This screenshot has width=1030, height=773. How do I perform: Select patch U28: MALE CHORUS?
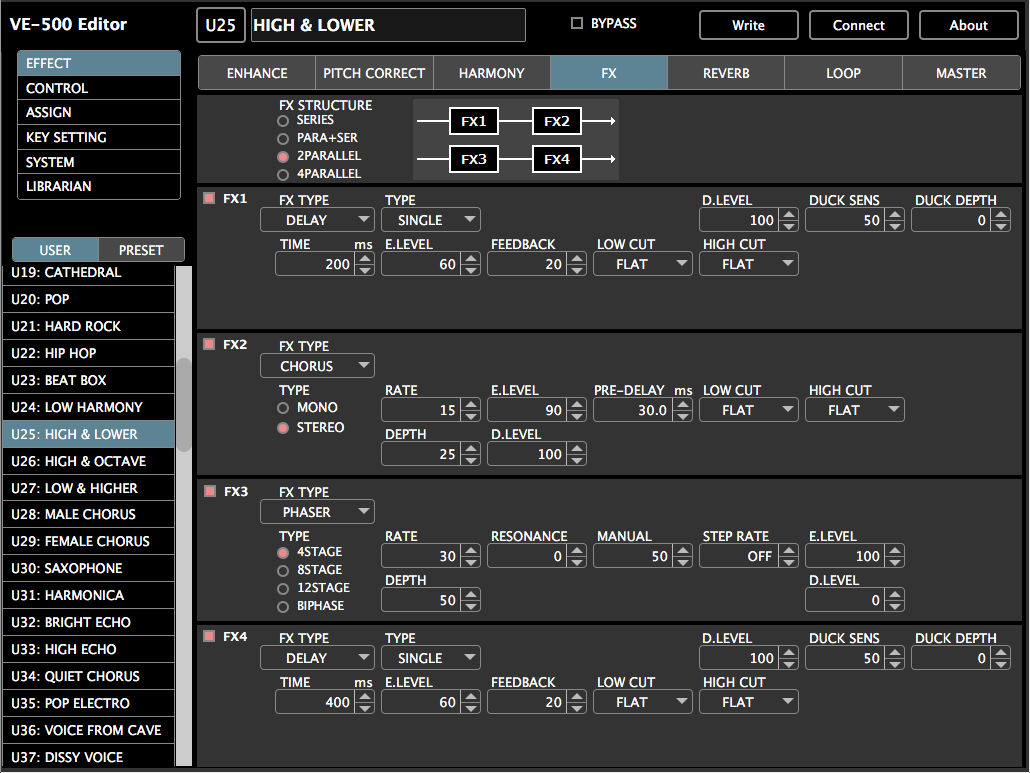pos(89,514)
